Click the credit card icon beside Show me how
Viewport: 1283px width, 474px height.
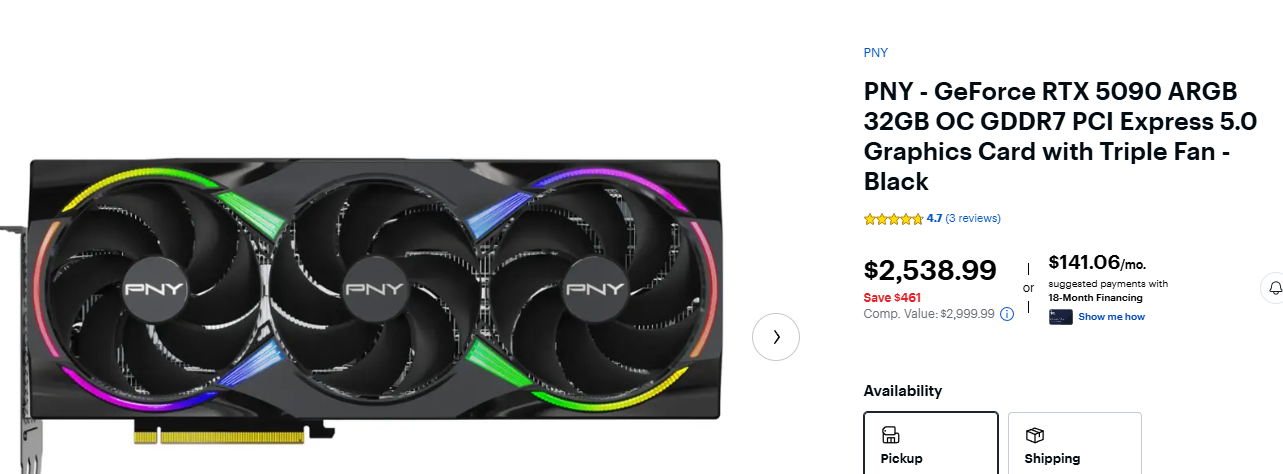coord(1061,317)
